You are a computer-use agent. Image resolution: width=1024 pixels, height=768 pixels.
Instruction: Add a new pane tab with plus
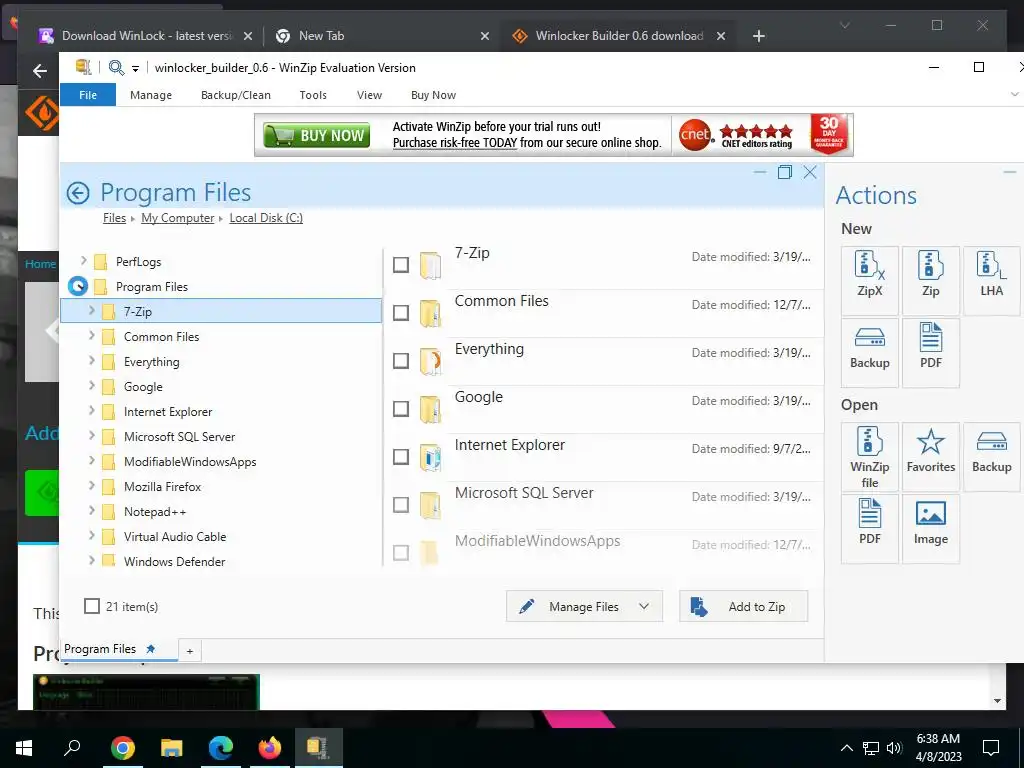coord(189,650)
